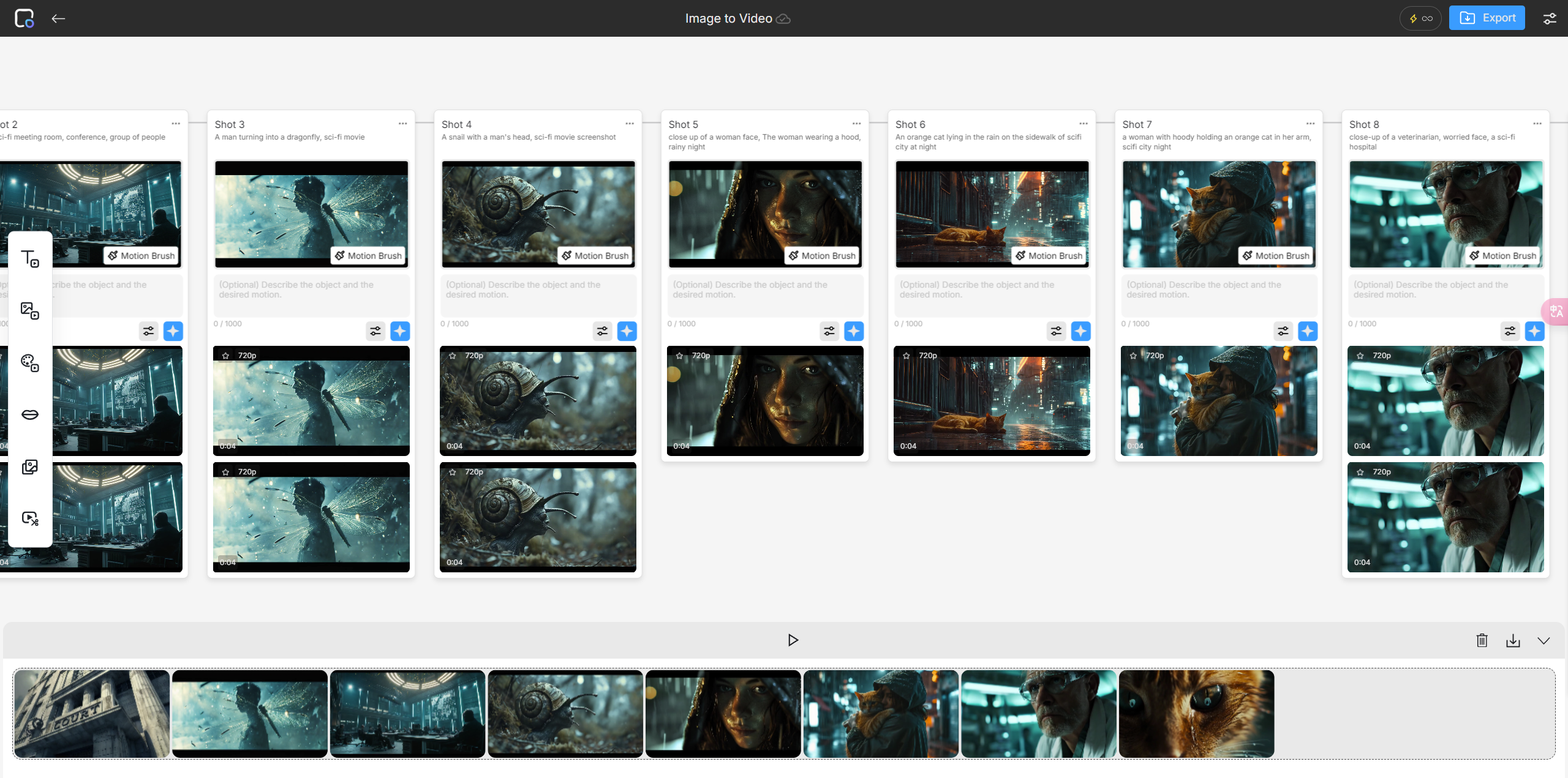
Task: Open Shot 7 more options menu
Action: pos(1310,124)
